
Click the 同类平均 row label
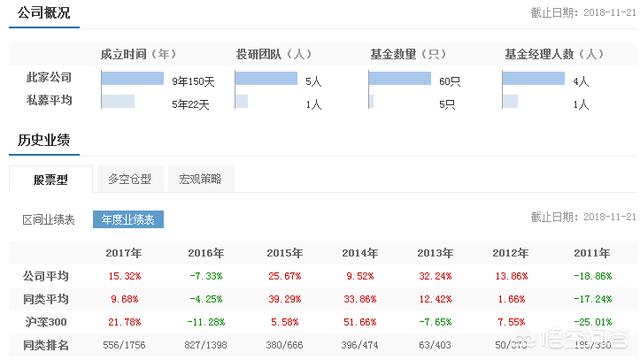click(46, 299)
